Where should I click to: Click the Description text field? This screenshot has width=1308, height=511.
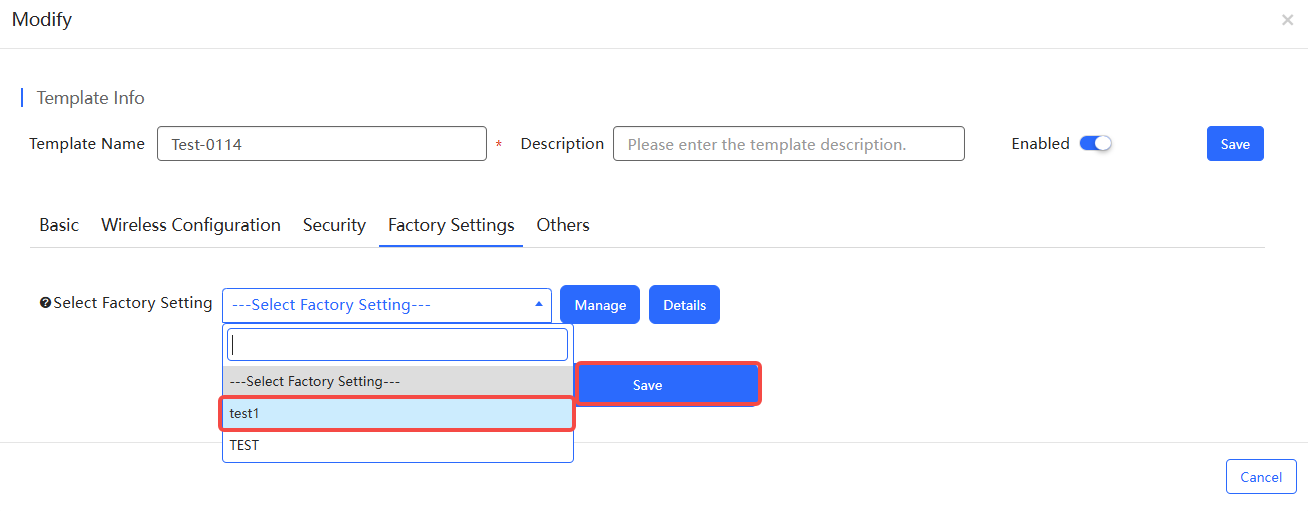coord(789,144)
